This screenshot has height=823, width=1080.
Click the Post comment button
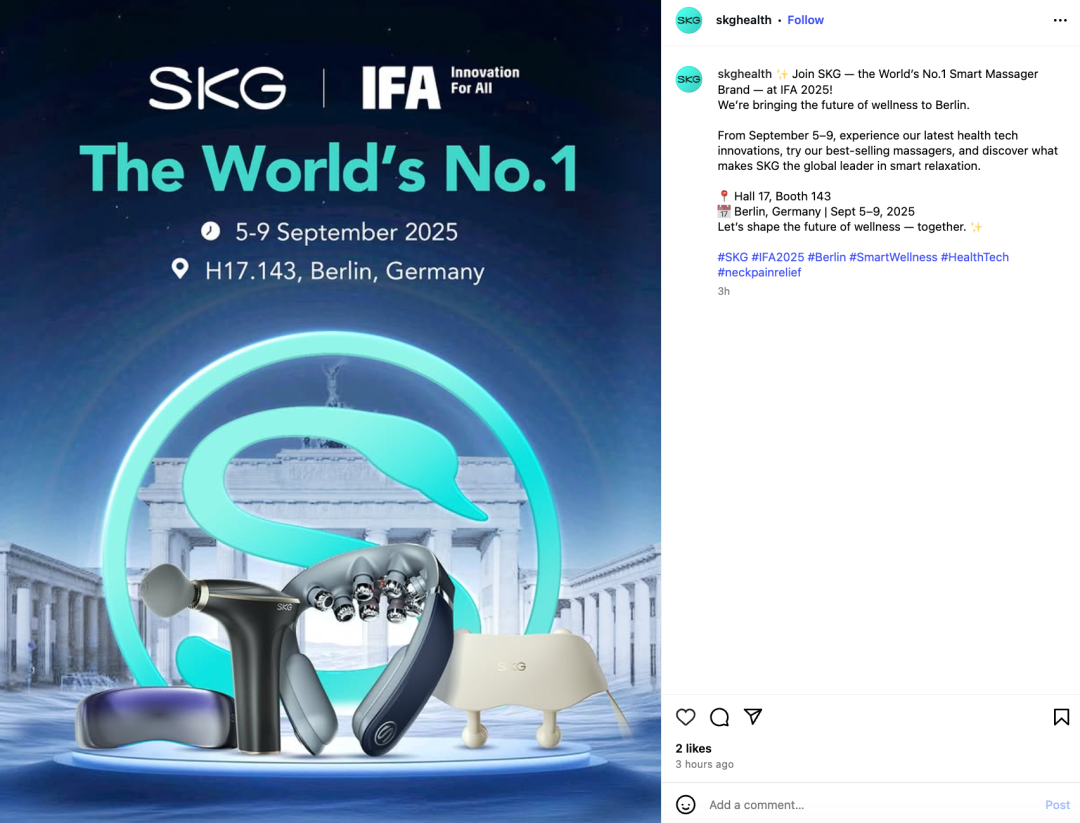tap(1057, 804)
